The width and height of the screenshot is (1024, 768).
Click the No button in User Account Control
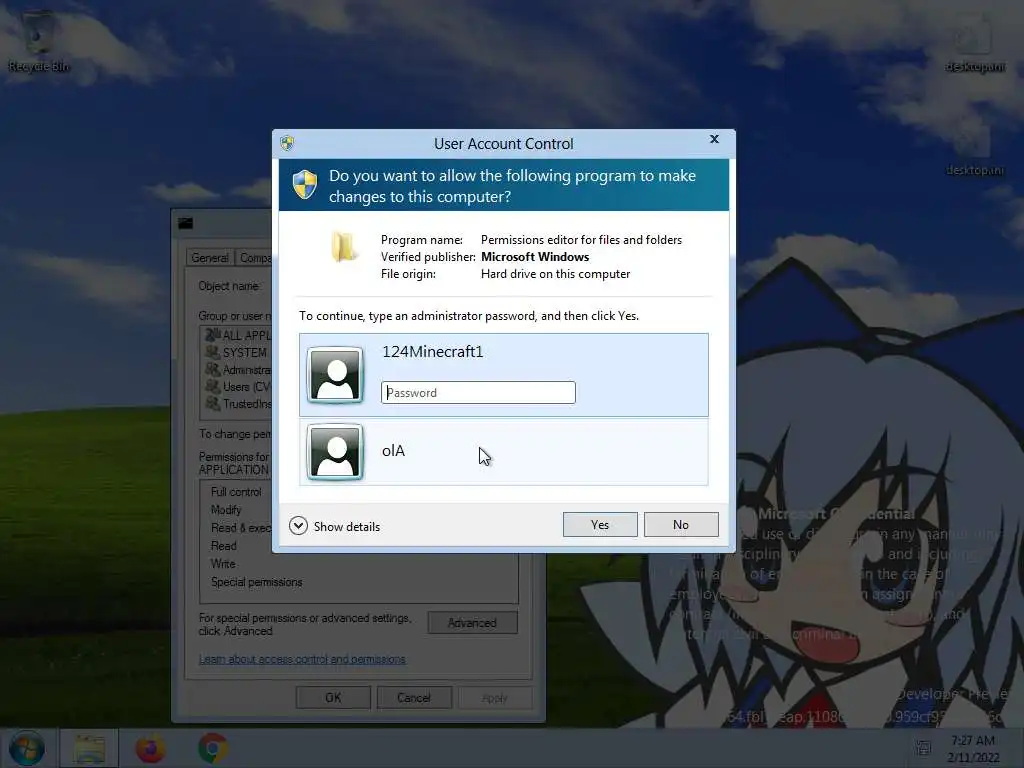click(x=681, y=524)
